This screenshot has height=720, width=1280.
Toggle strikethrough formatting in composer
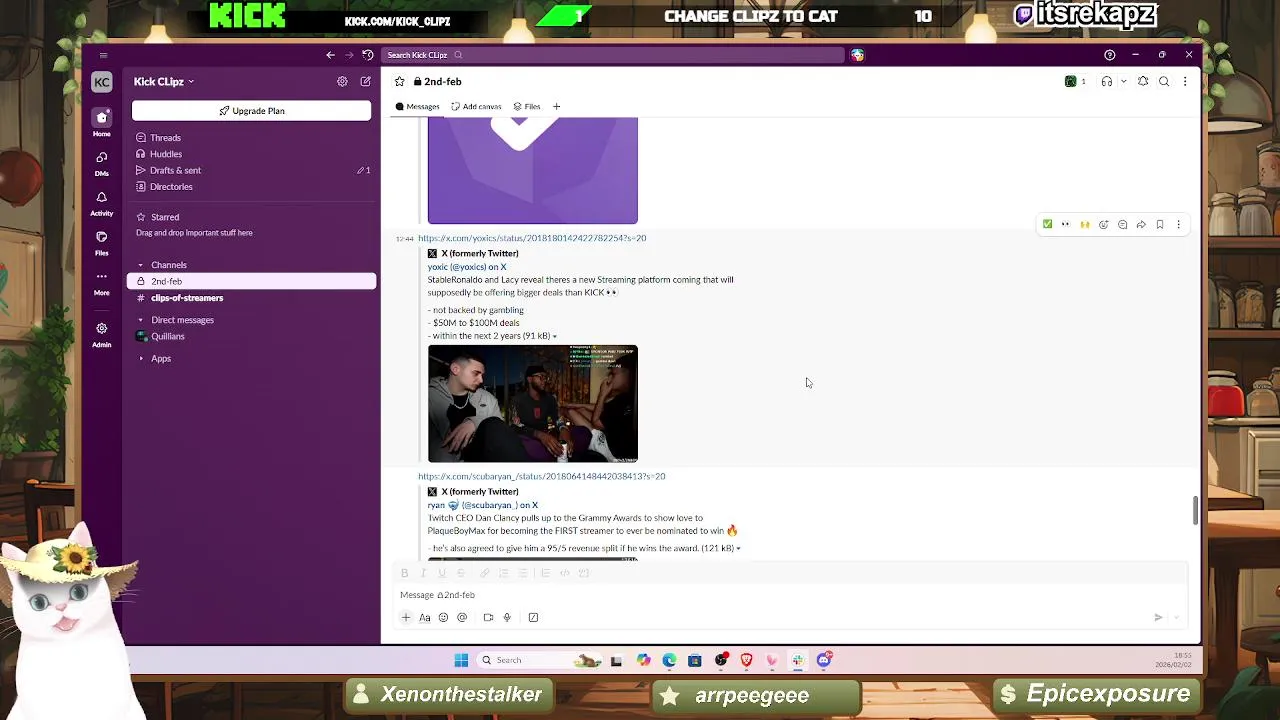(460, 573)
